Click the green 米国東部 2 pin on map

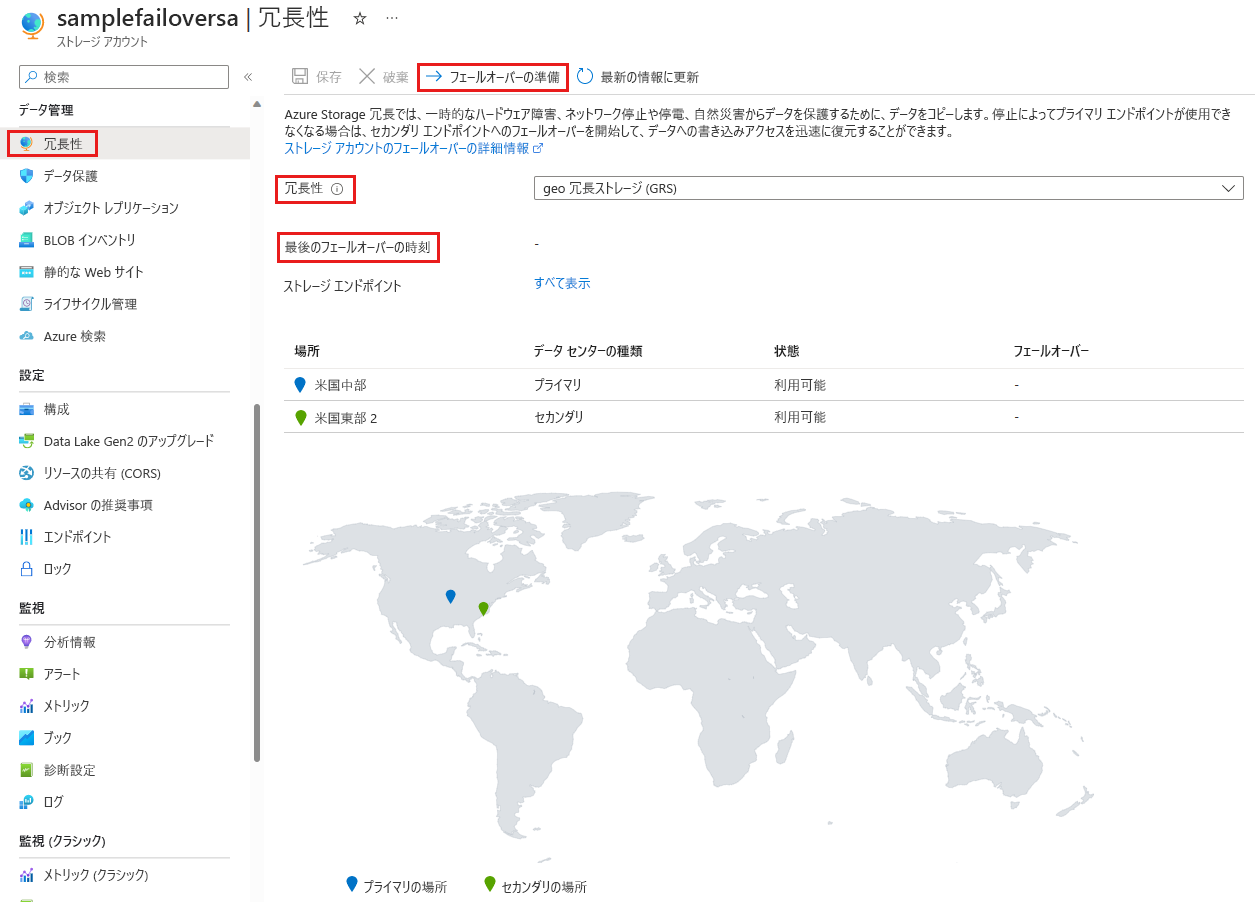[x=483, y=608]
